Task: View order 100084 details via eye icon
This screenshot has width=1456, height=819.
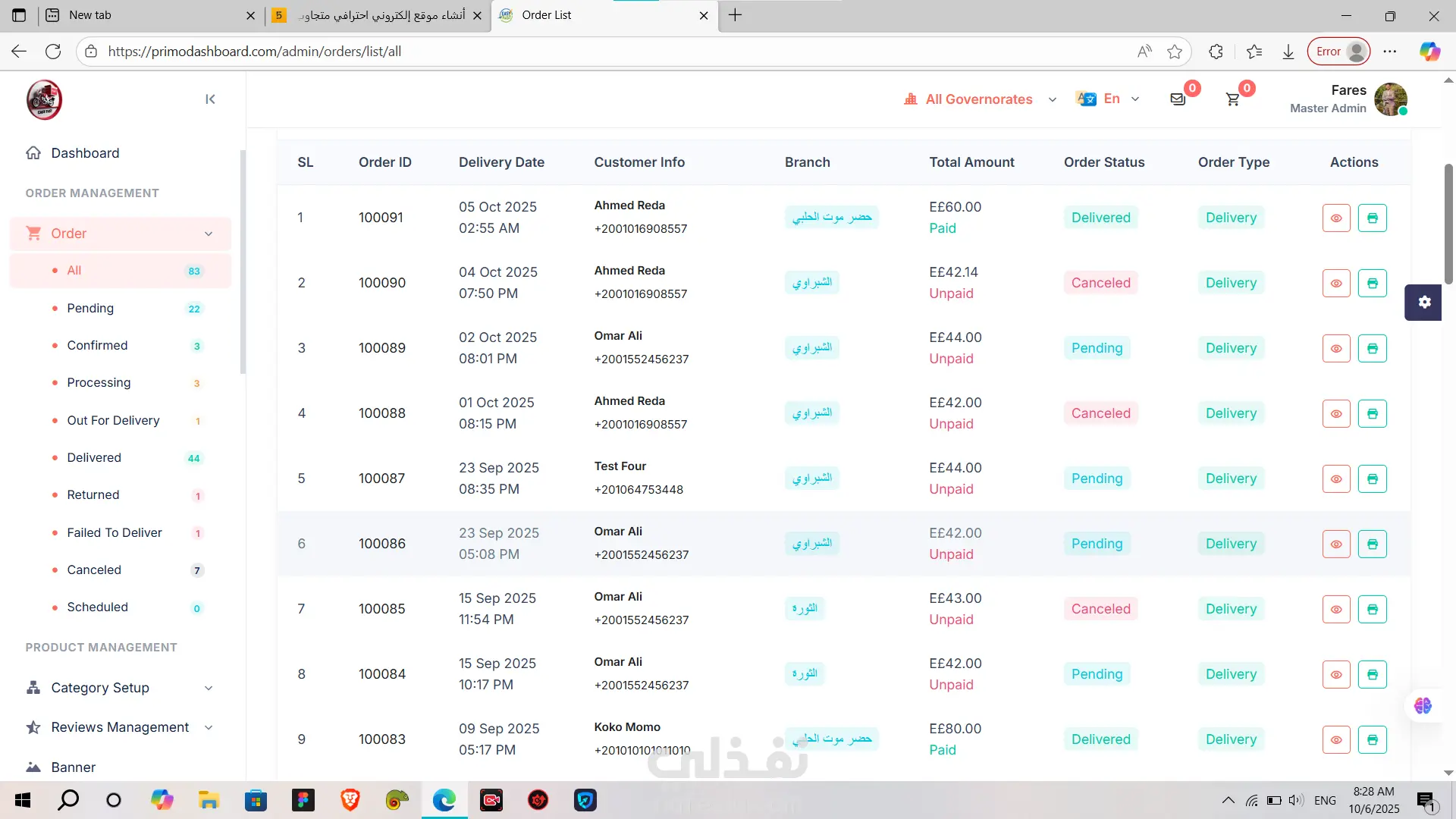Action: [1335, 675]
